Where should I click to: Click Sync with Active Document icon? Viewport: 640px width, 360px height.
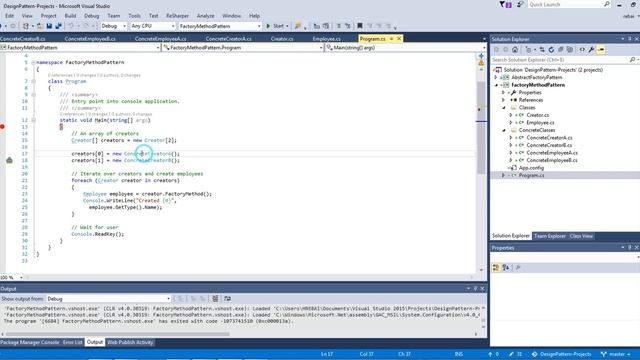(542, 49)
